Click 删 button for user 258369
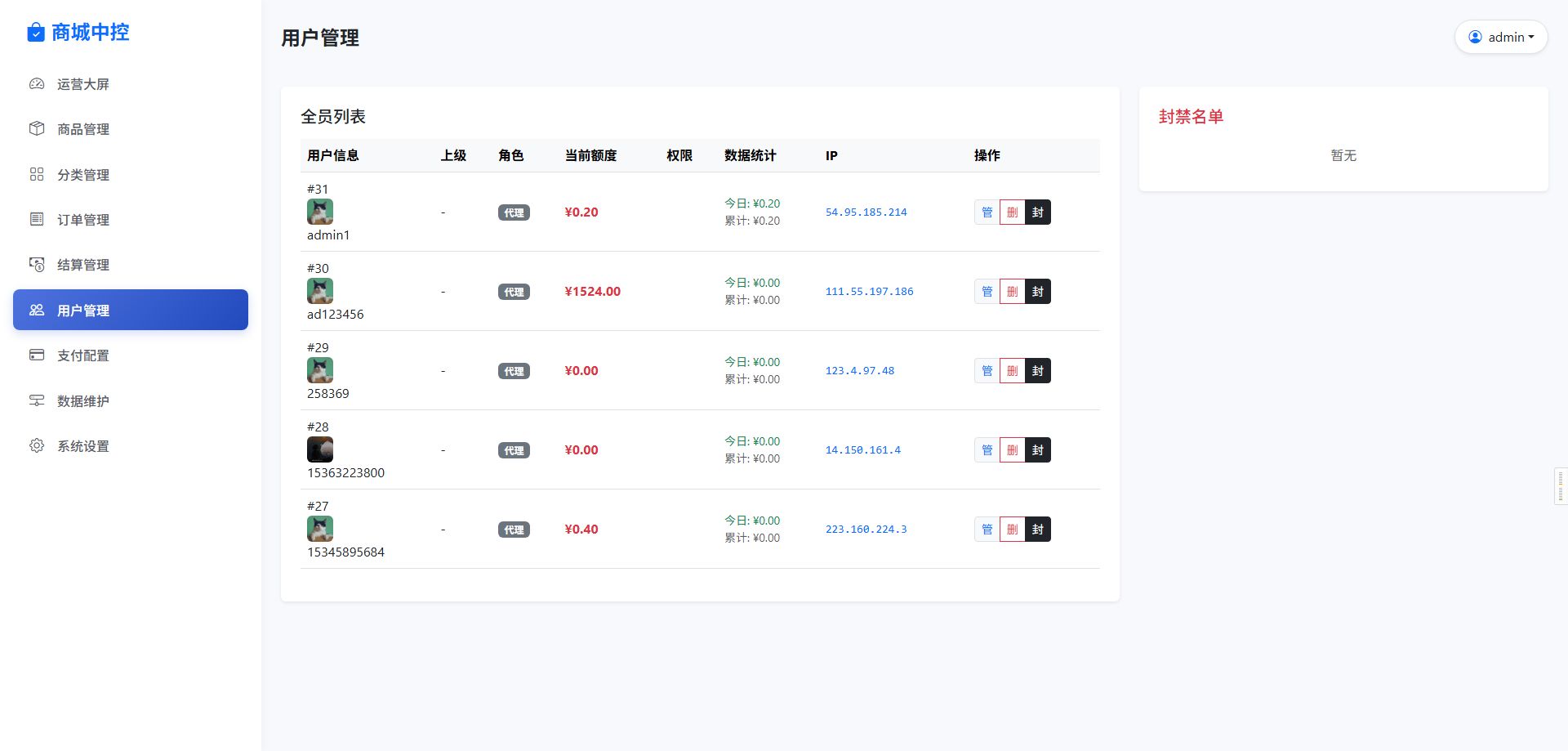This screenshot has width=1568, height=751. pyautogui.click(x=1012, y=371)
